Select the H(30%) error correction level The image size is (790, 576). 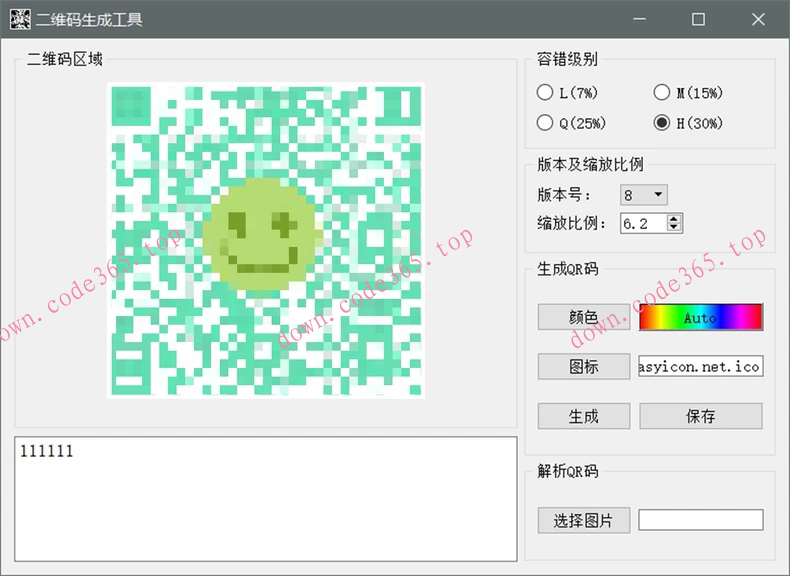tap(688, 123)
